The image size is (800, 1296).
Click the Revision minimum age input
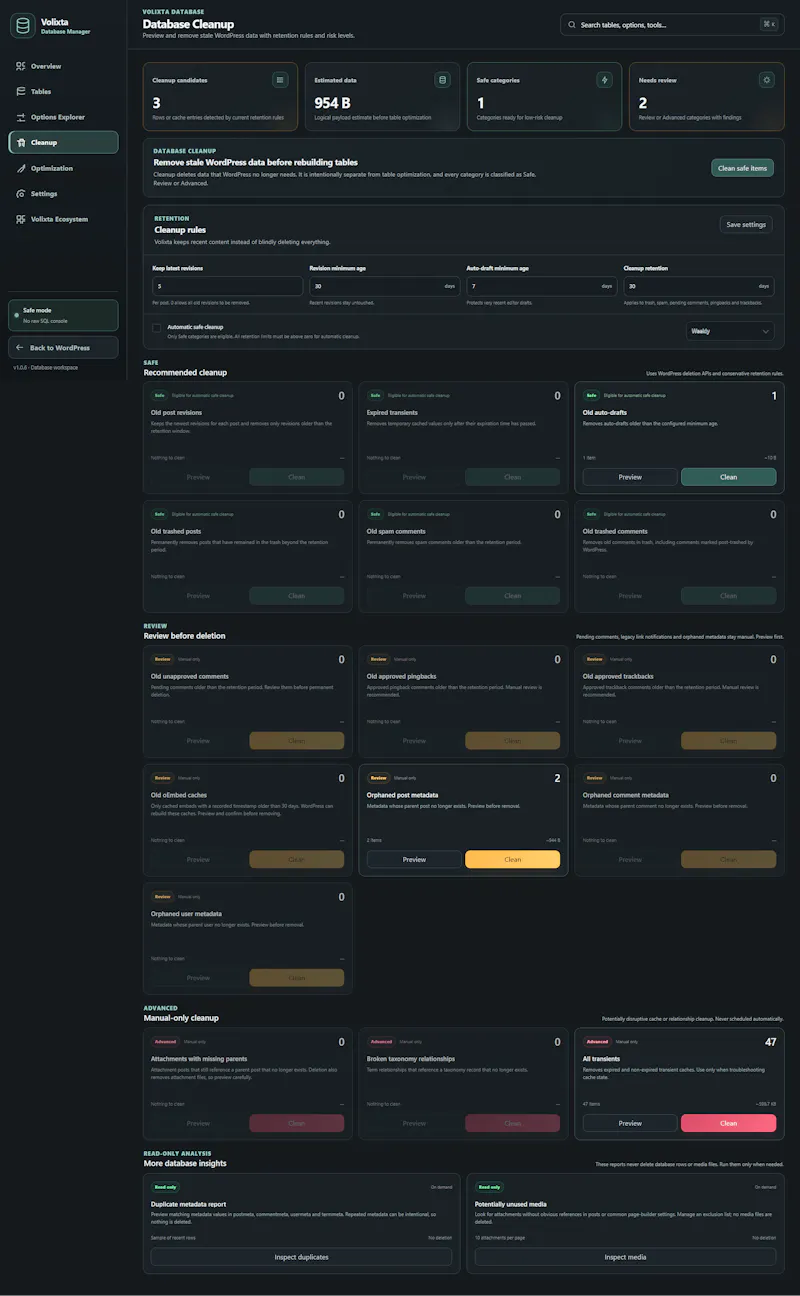(384, 286)
